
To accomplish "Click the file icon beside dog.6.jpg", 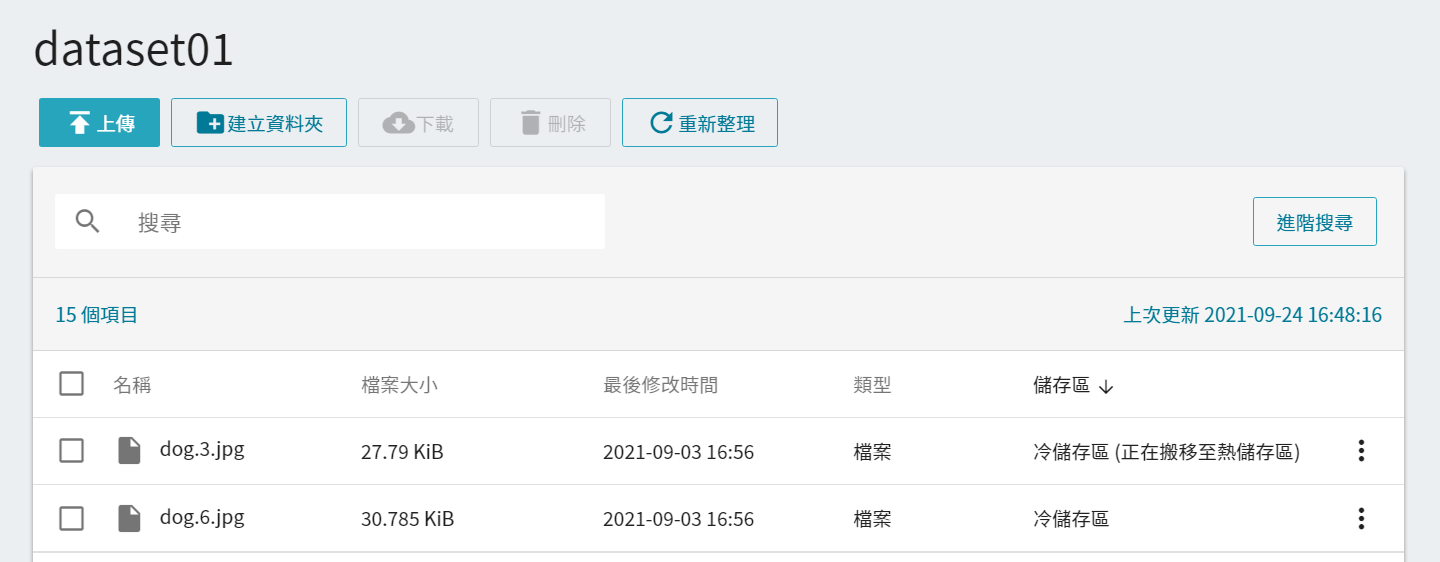I will pos(129,519).
